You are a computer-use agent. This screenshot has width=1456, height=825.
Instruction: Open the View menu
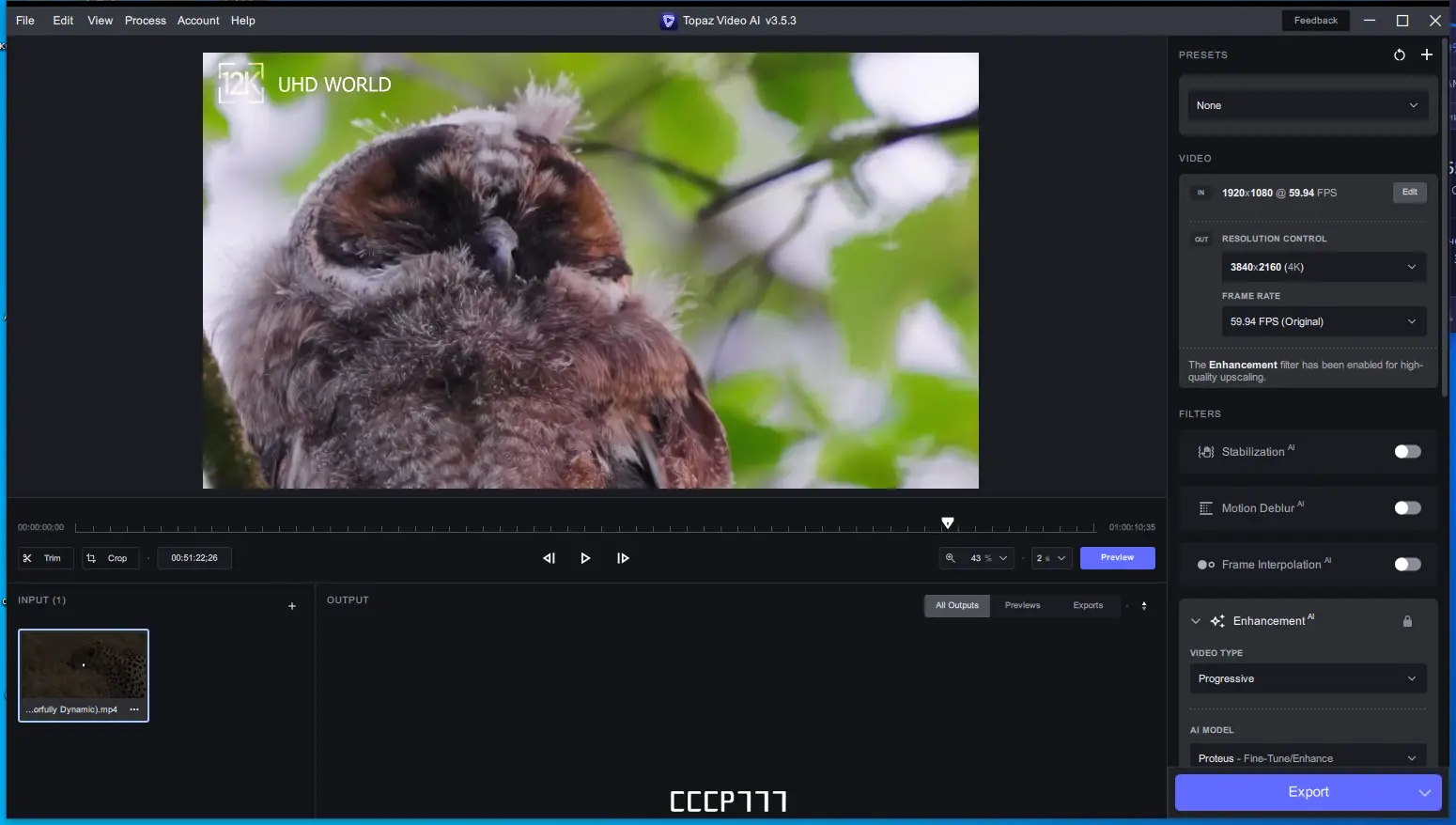click(101, 21)
